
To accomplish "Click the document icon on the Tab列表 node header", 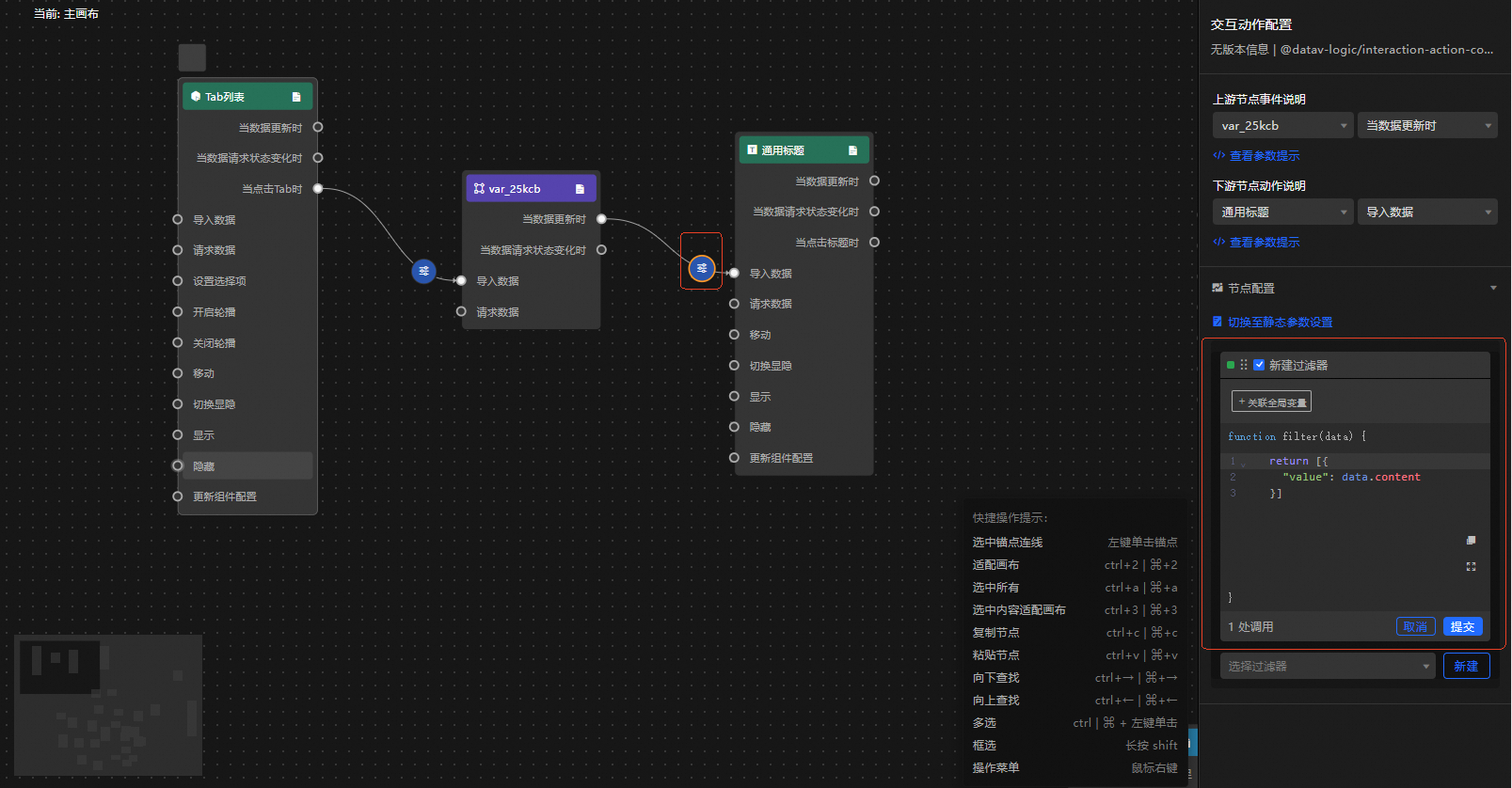I will (296, 97).
